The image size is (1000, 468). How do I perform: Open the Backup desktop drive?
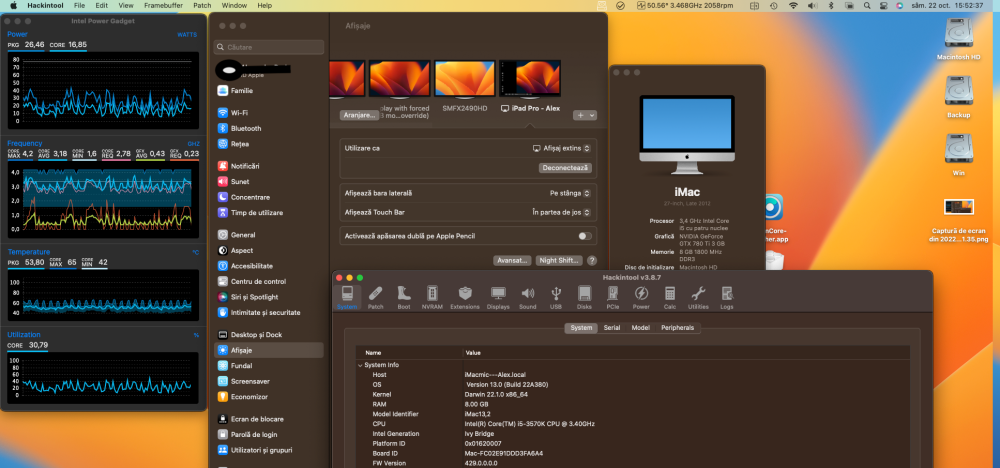click(958, 97)
